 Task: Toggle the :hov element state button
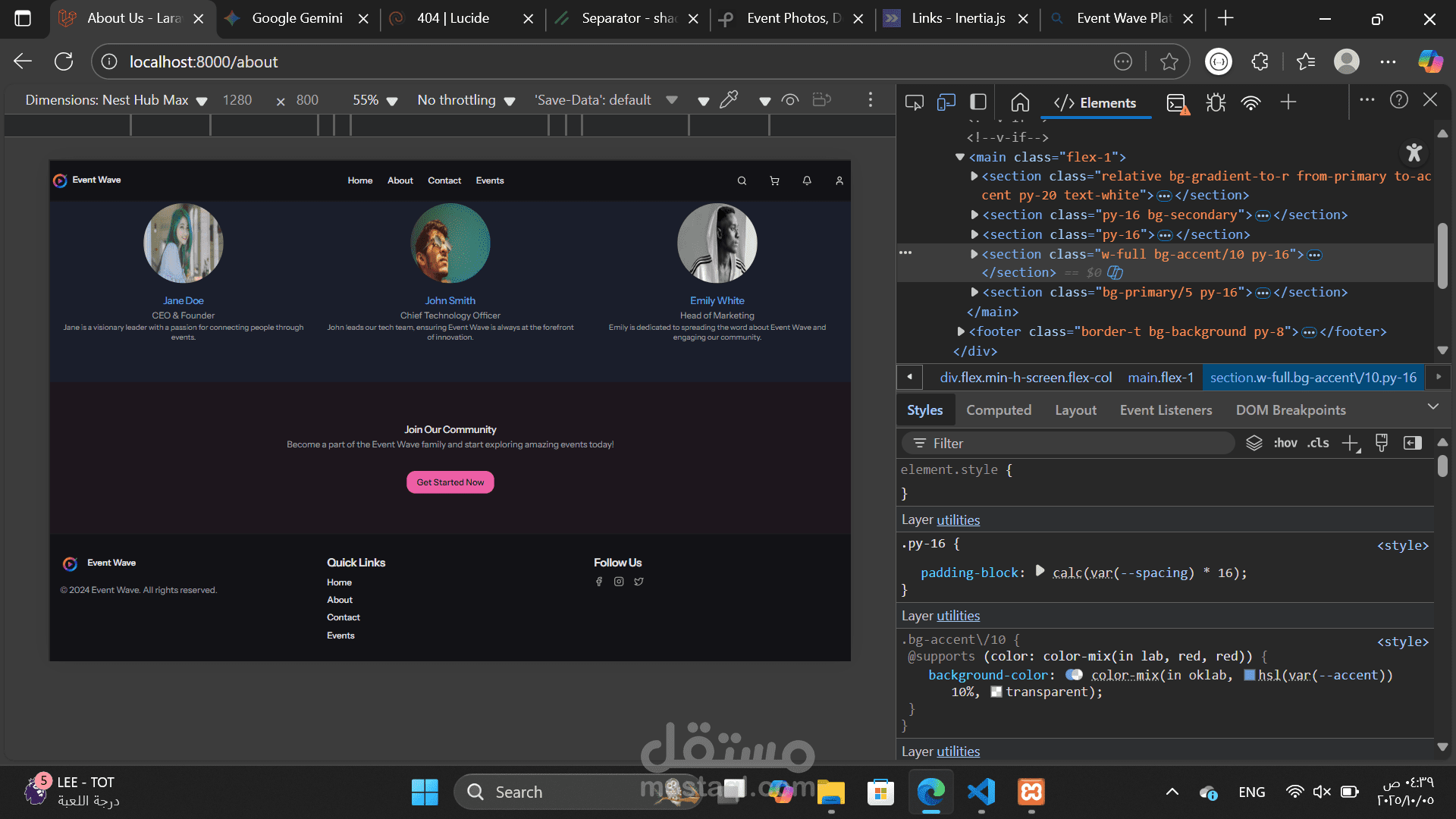tap(1285, 443)
